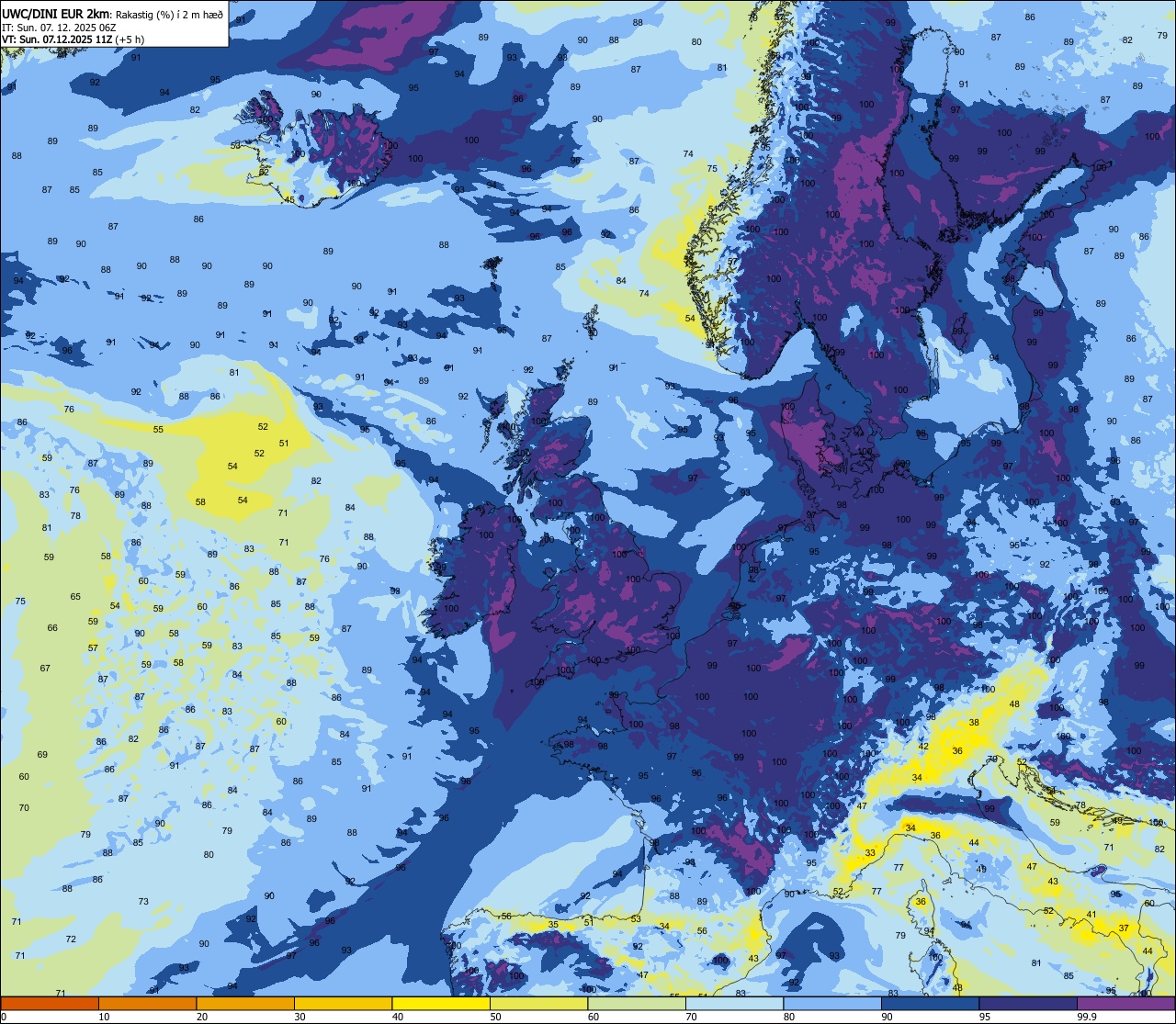Select the 20–30% amber legend swatch
The height and width of the screenshot is (1024, 1176).
coord(245,1003)
